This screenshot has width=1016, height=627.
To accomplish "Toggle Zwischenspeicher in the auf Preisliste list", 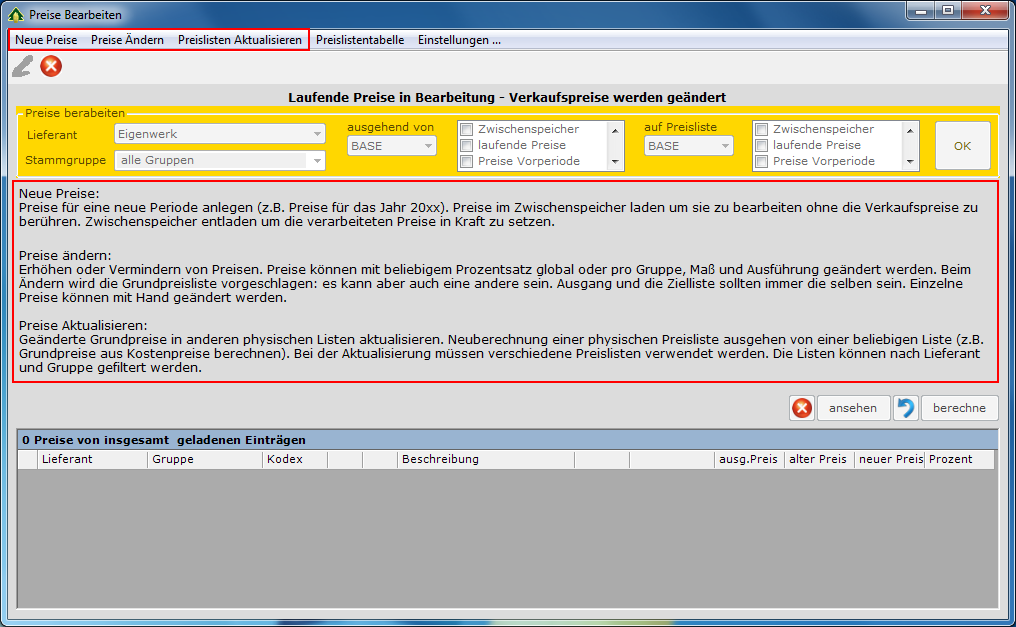I will tap(761, 130).
